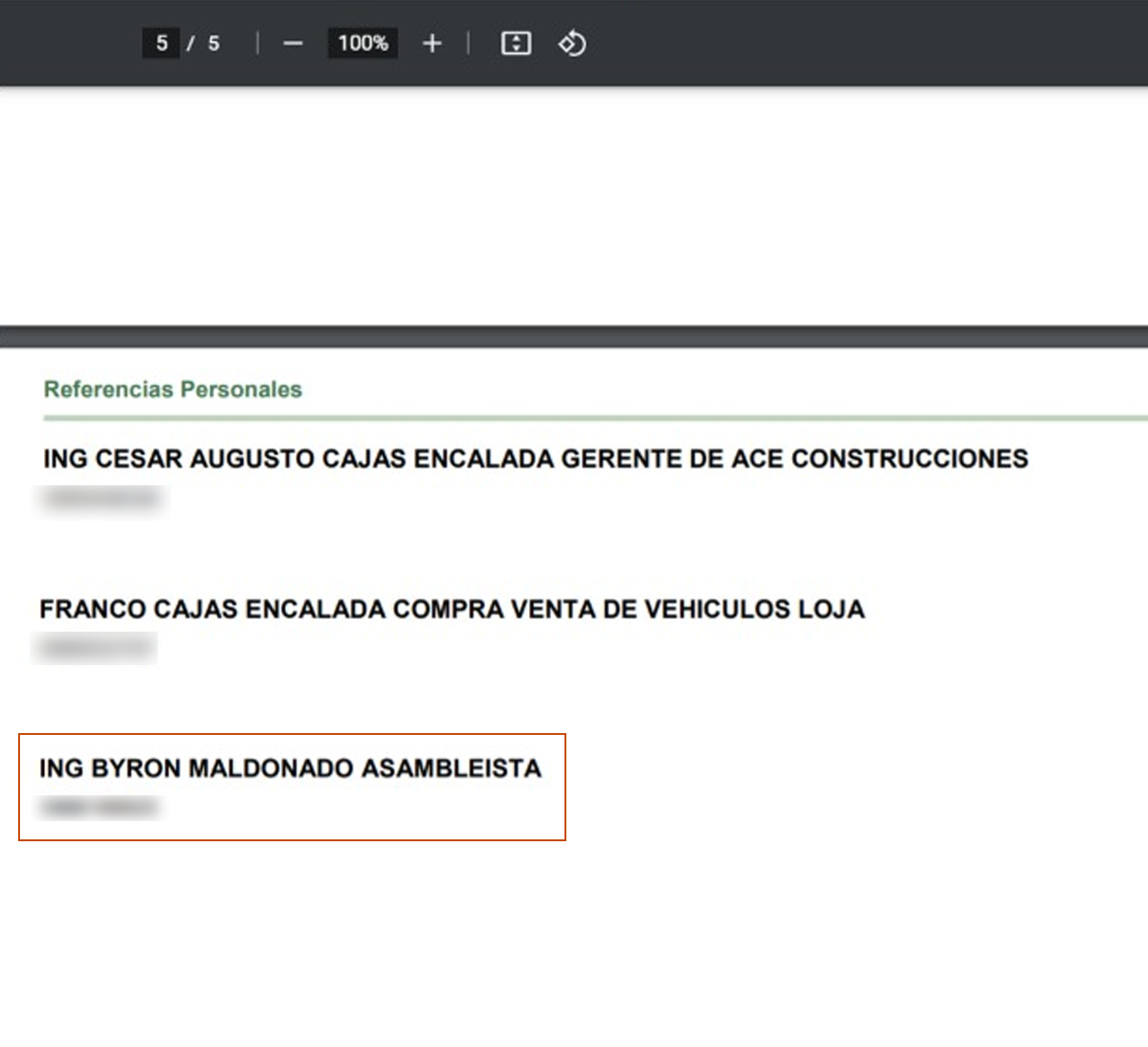Click the blurred number under ING CESAR
The width and height of the screenshot is (1148, 1047).
[x=101, y=499]
